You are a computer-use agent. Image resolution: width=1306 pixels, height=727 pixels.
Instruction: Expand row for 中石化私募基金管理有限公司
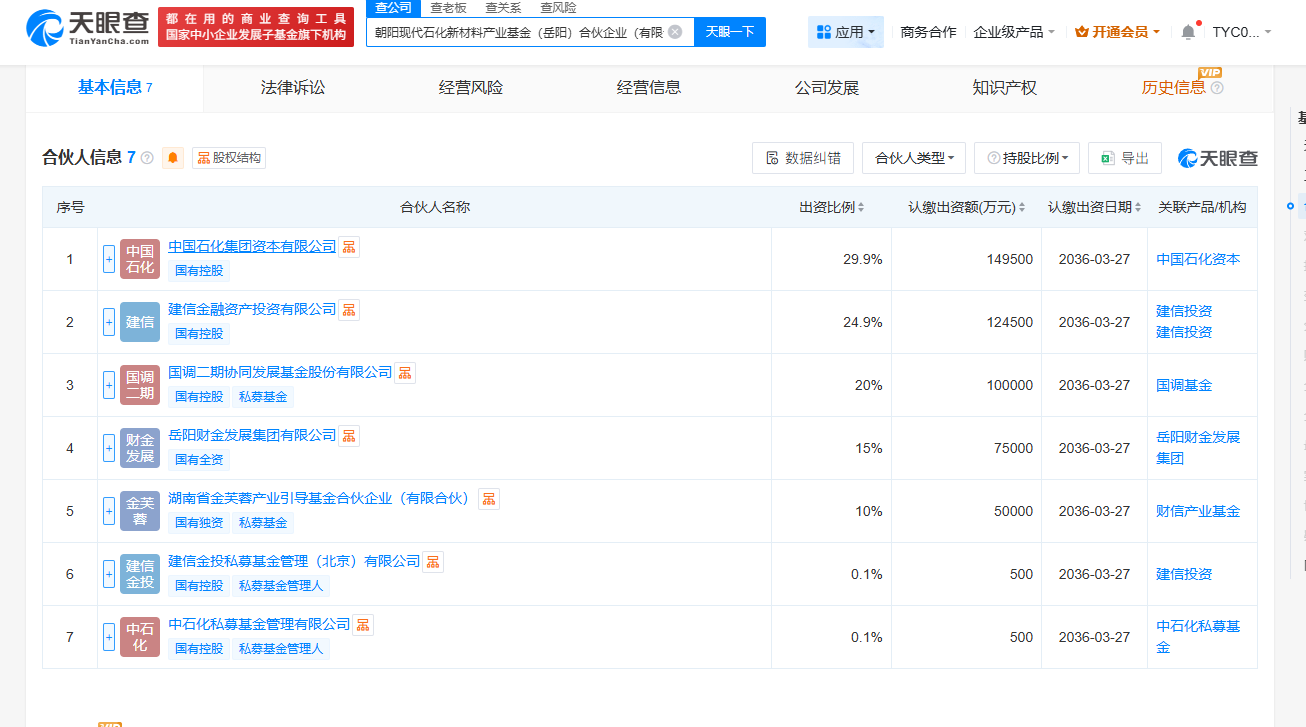(109, 637)
